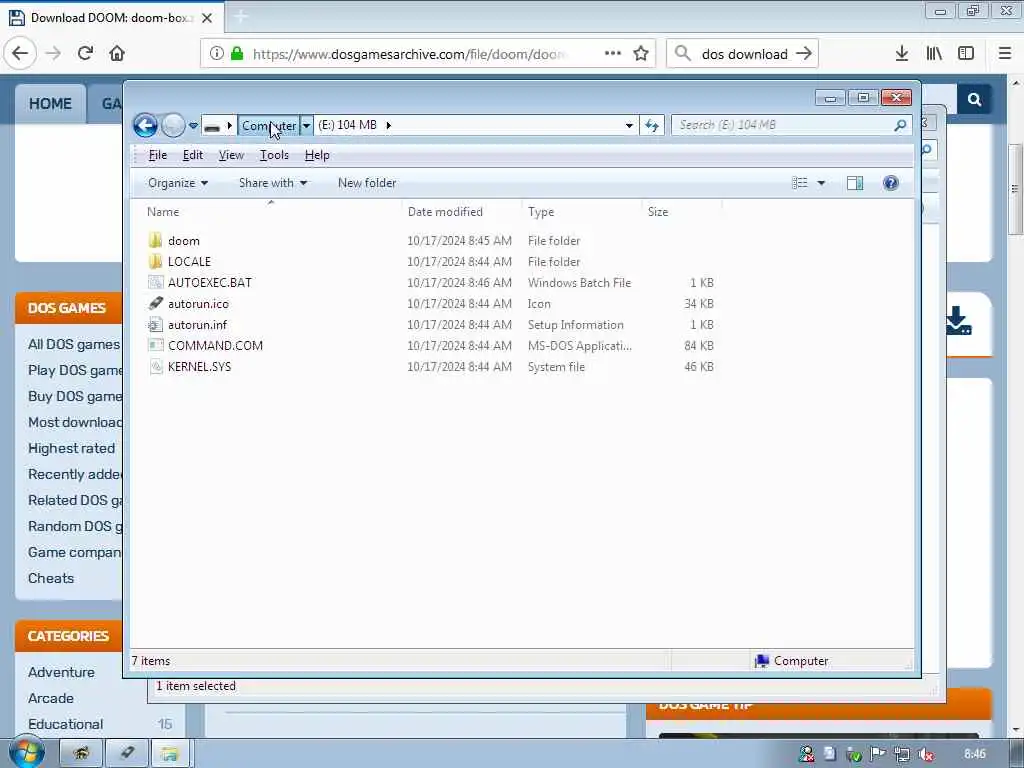Image resolution: width=1024 pixels, height=768 pixels.
Task: Open the Cheats link
Action: pos(51,579)
